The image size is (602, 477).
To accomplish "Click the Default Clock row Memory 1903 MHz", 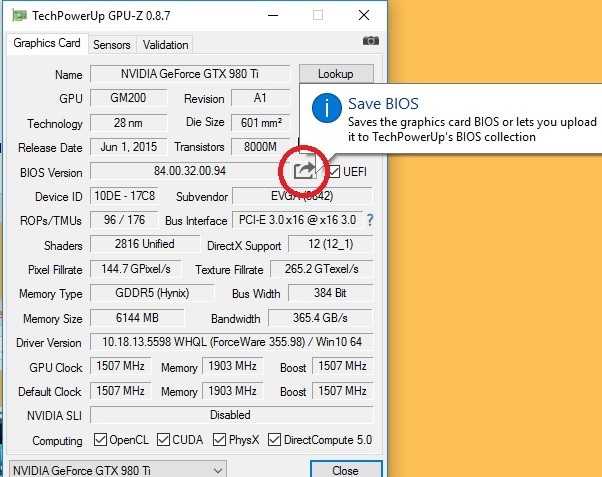I will tap(233, 391).
